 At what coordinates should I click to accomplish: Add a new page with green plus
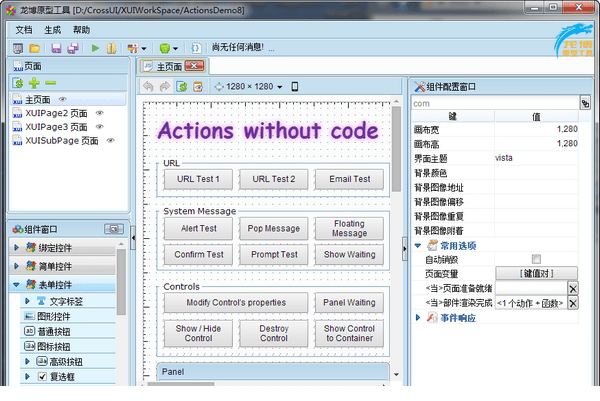click(x=34, y=83)
